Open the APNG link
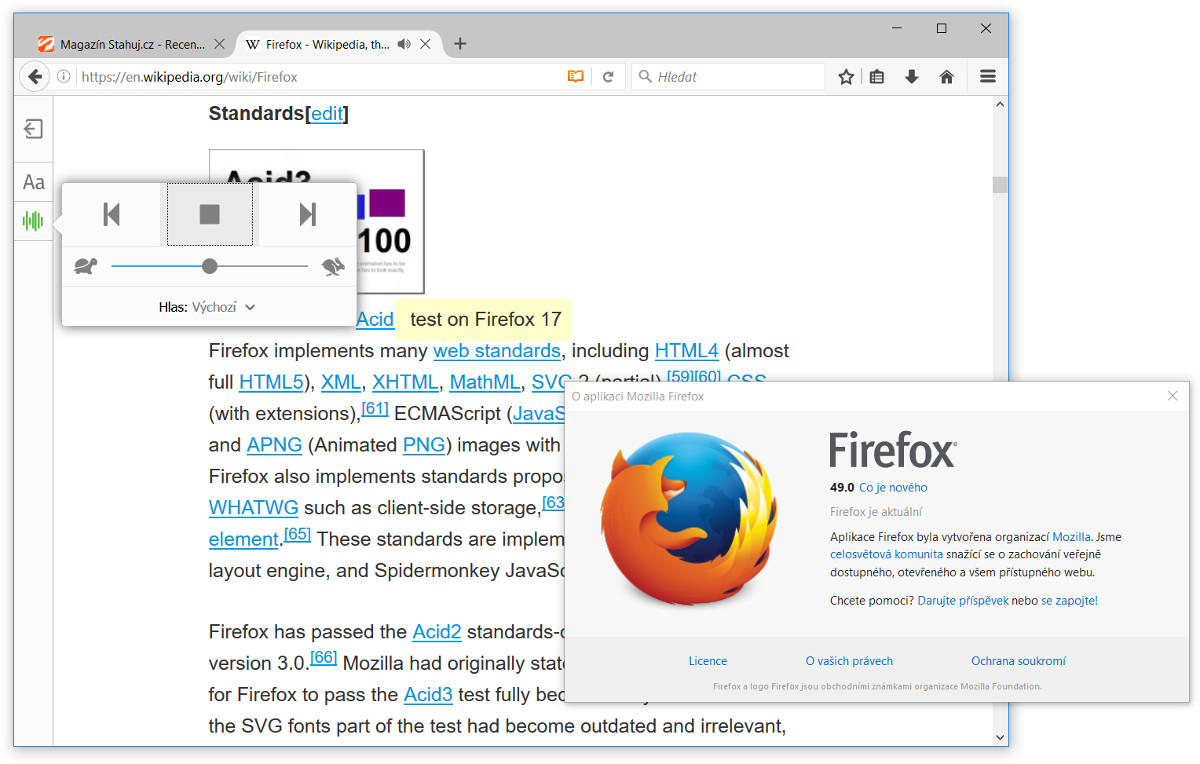Viewport: 1200px width, 764px height. click(x=272, y=445)
